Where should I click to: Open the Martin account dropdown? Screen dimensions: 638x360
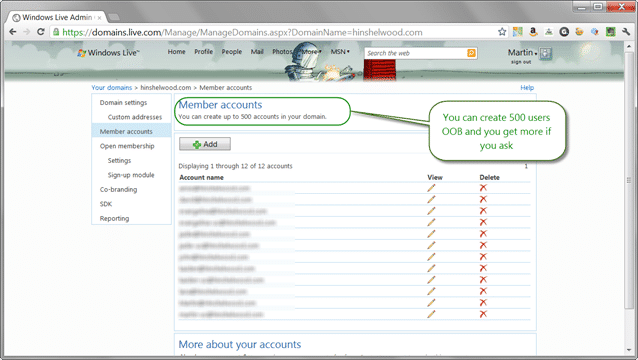pos(522,52)
